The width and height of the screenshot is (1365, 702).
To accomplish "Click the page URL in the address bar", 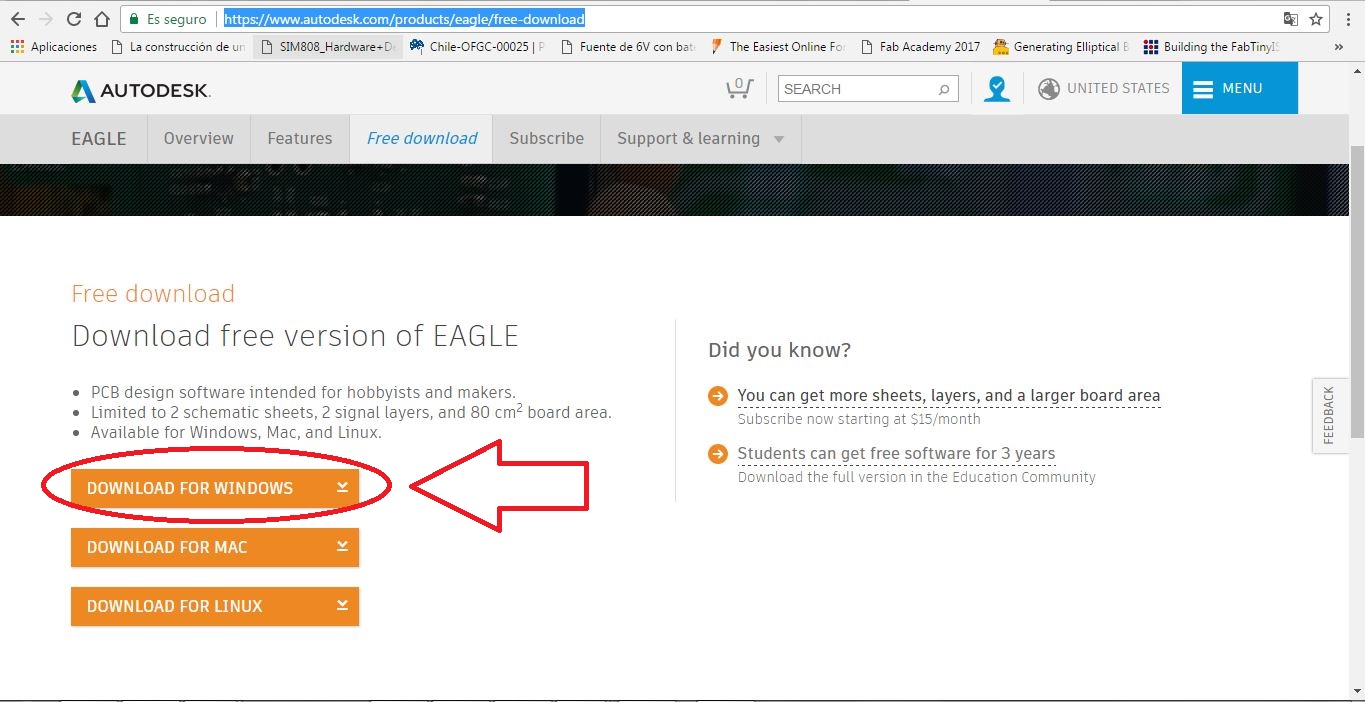I will point(404,19).
